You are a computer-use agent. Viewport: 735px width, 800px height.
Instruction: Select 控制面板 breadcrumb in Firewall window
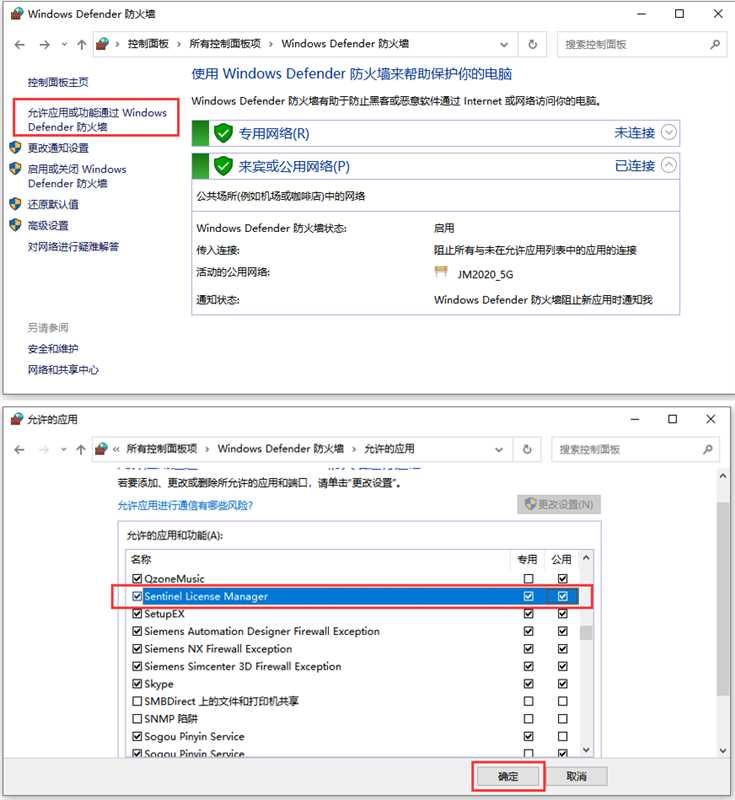tap(148, 44)
